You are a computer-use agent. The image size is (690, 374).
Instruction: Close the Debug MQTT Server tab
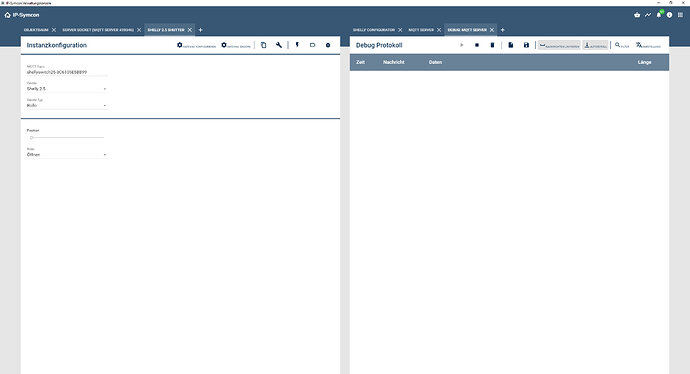(x=492, y=30)
